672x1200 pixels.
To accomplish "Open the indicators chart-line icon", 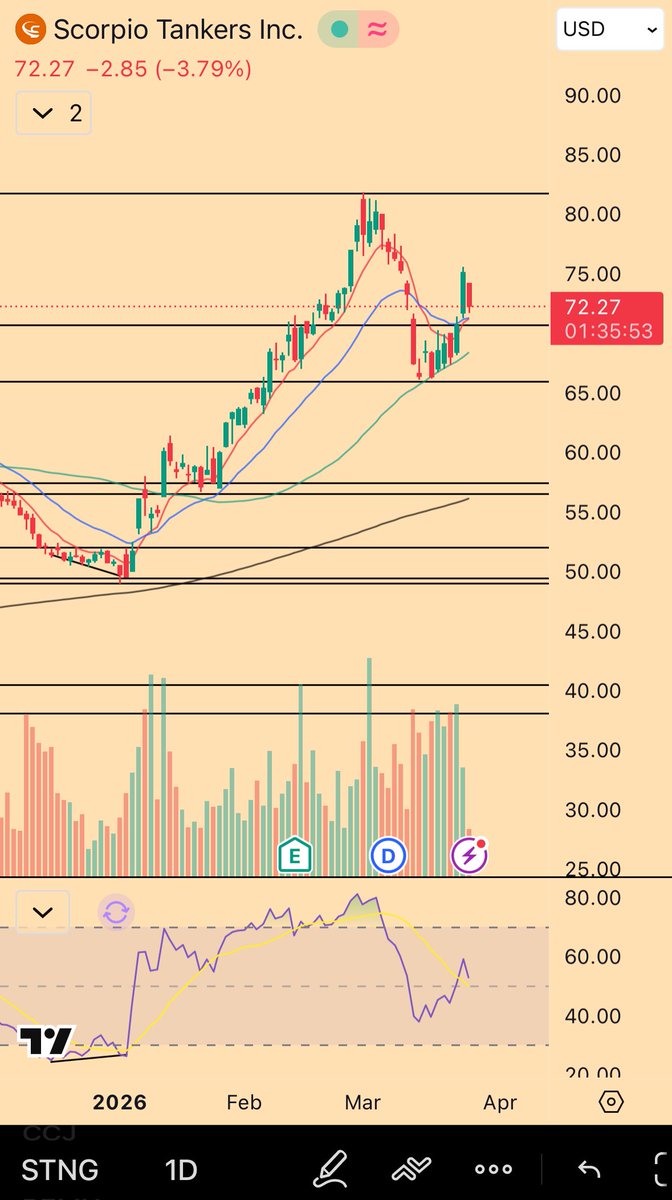I will 411,1168.
